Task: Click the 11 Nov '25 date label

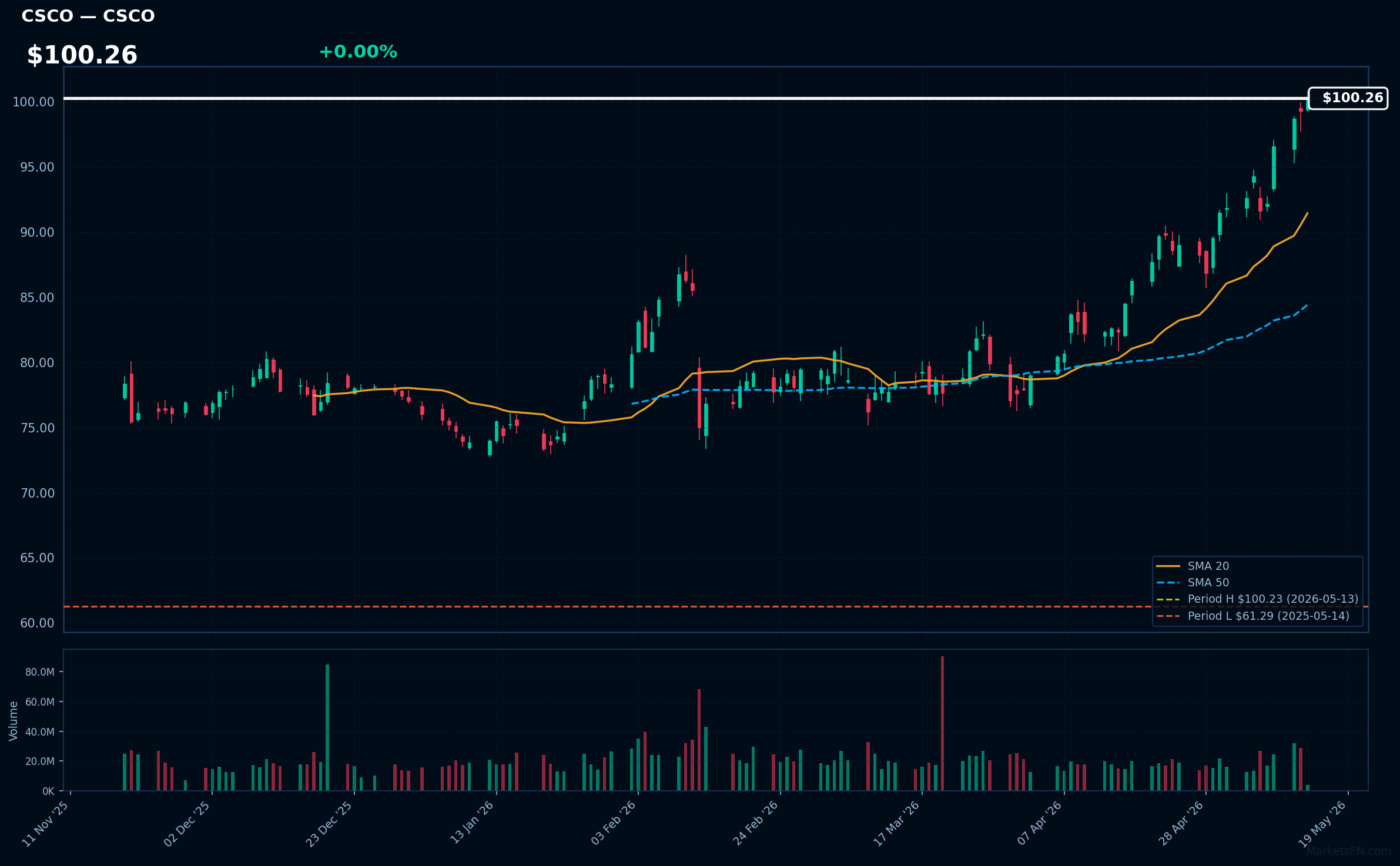Action: tap(46, 823)
